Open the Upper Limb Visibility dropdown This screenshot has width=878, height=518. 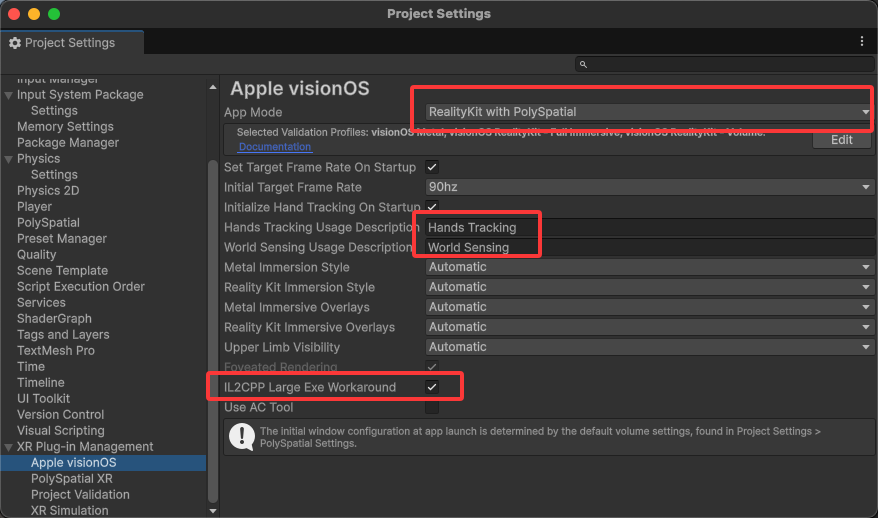649,347
